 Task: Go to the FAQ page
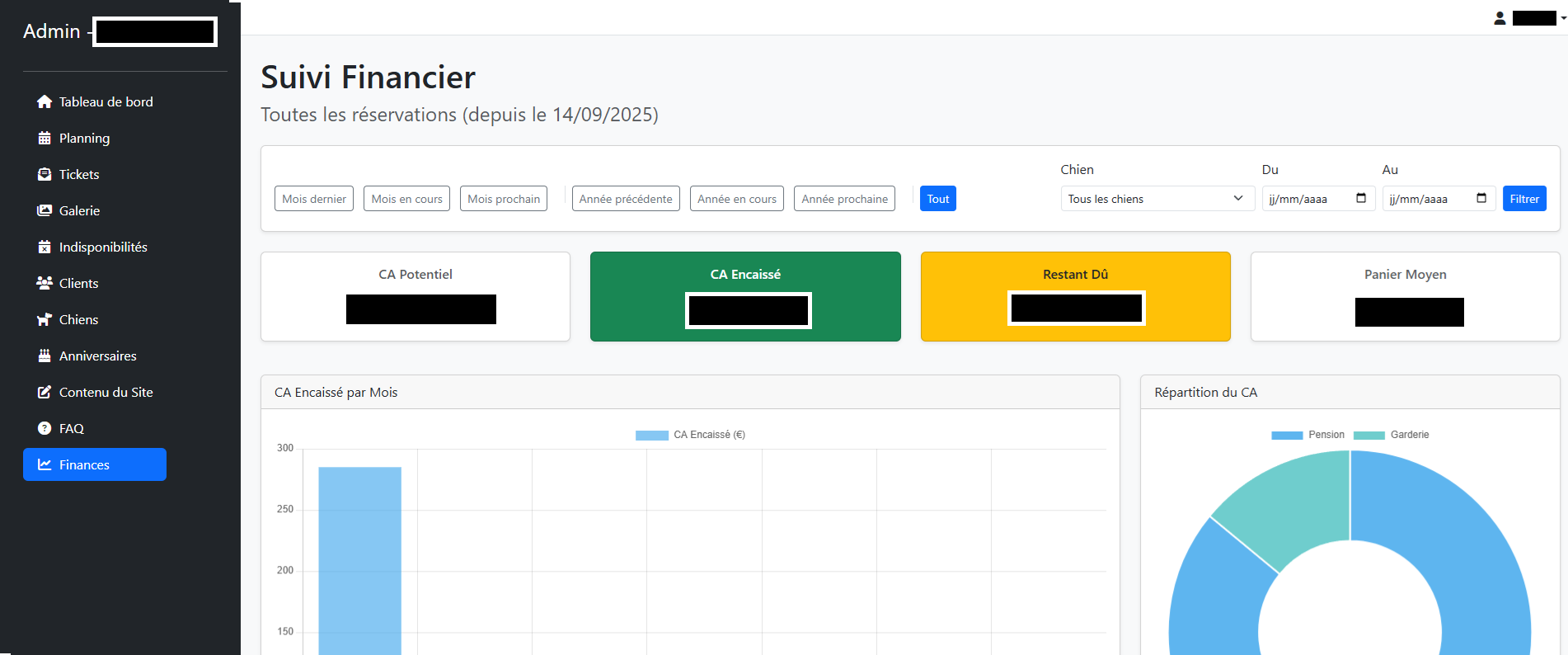click(95, 428)
